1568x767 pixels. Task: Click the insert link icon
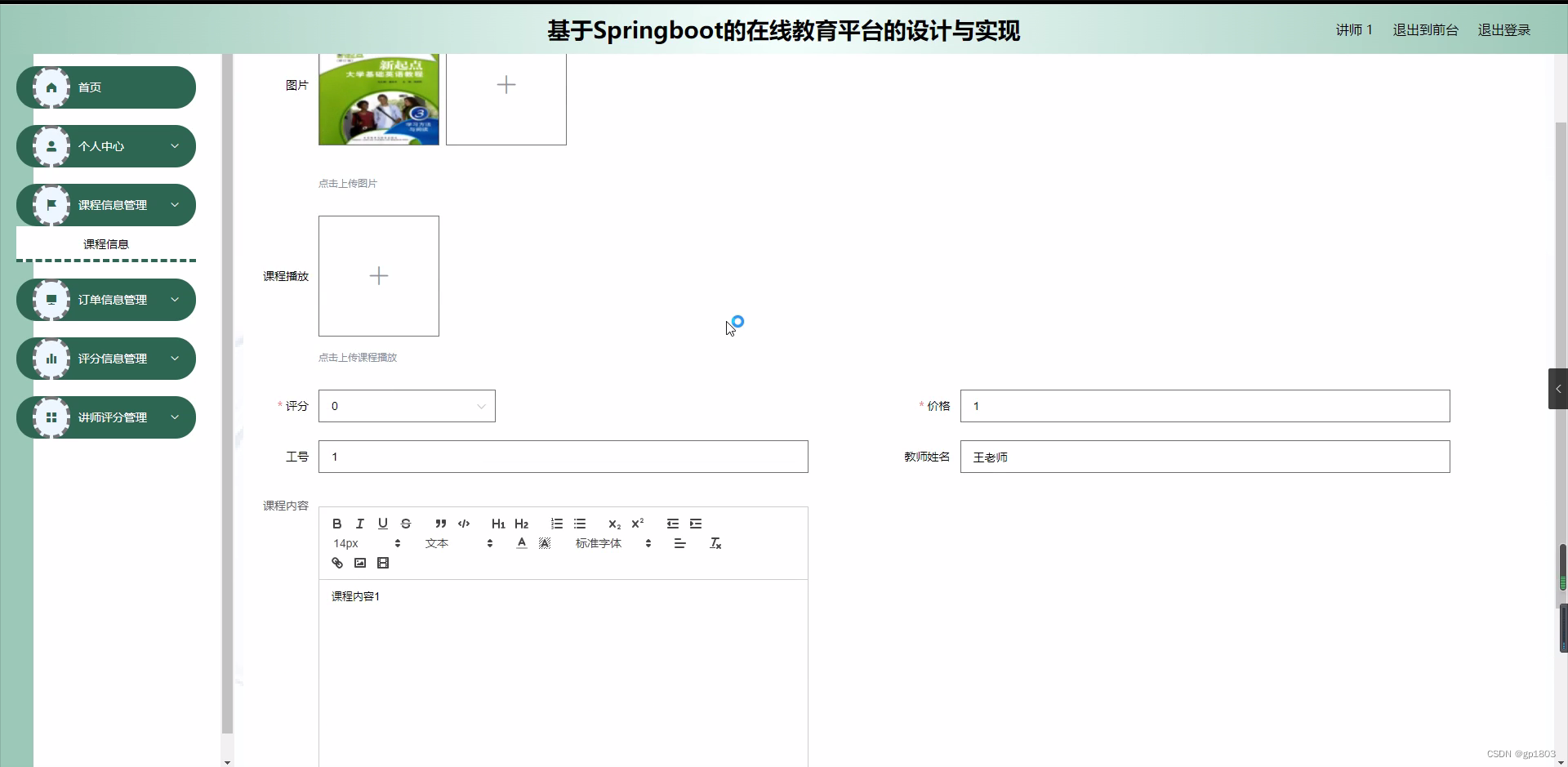coord(336,563)
